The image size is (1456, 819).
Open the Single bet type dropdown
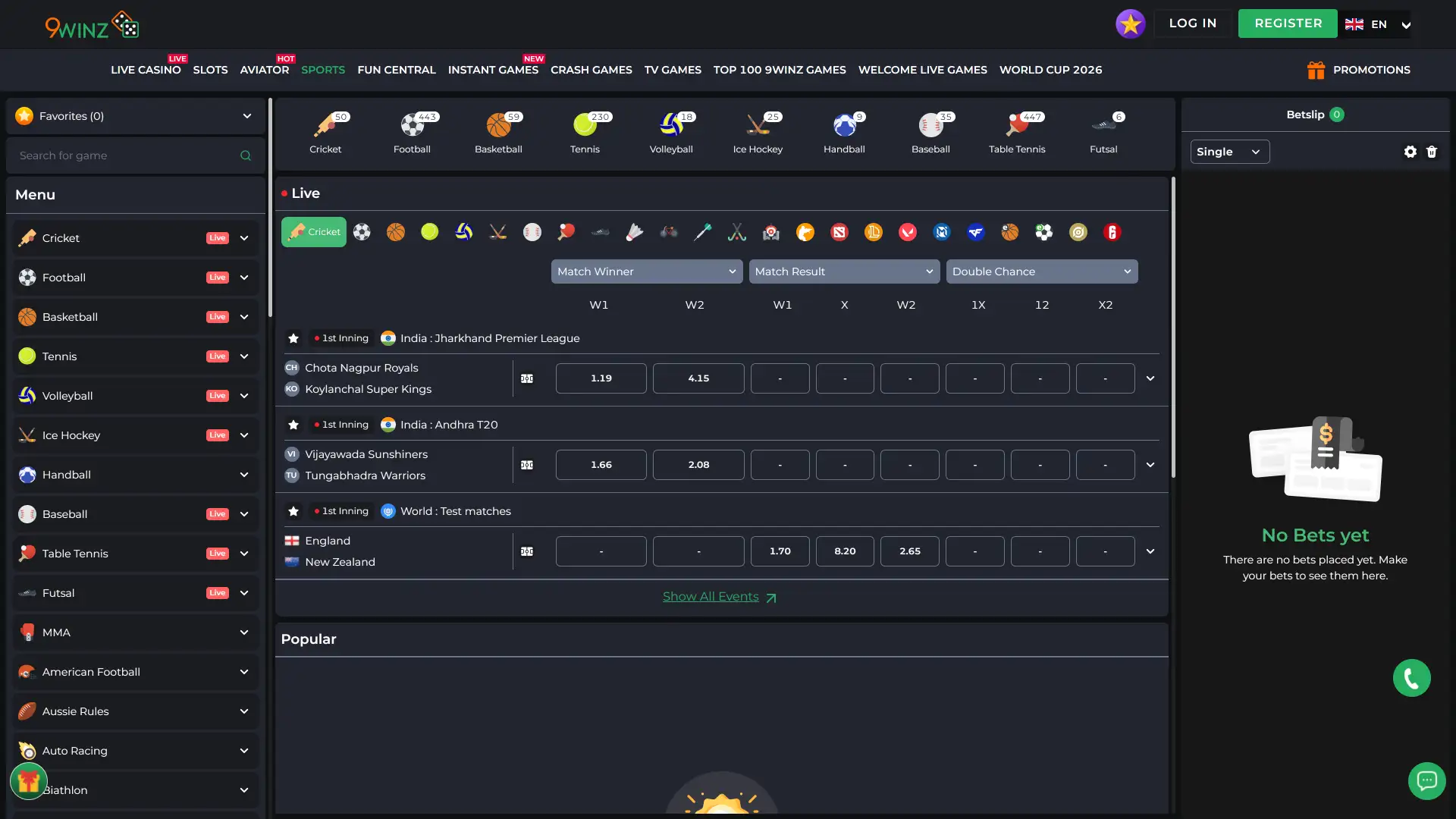pyautogui.click(x=1229, y=152)
